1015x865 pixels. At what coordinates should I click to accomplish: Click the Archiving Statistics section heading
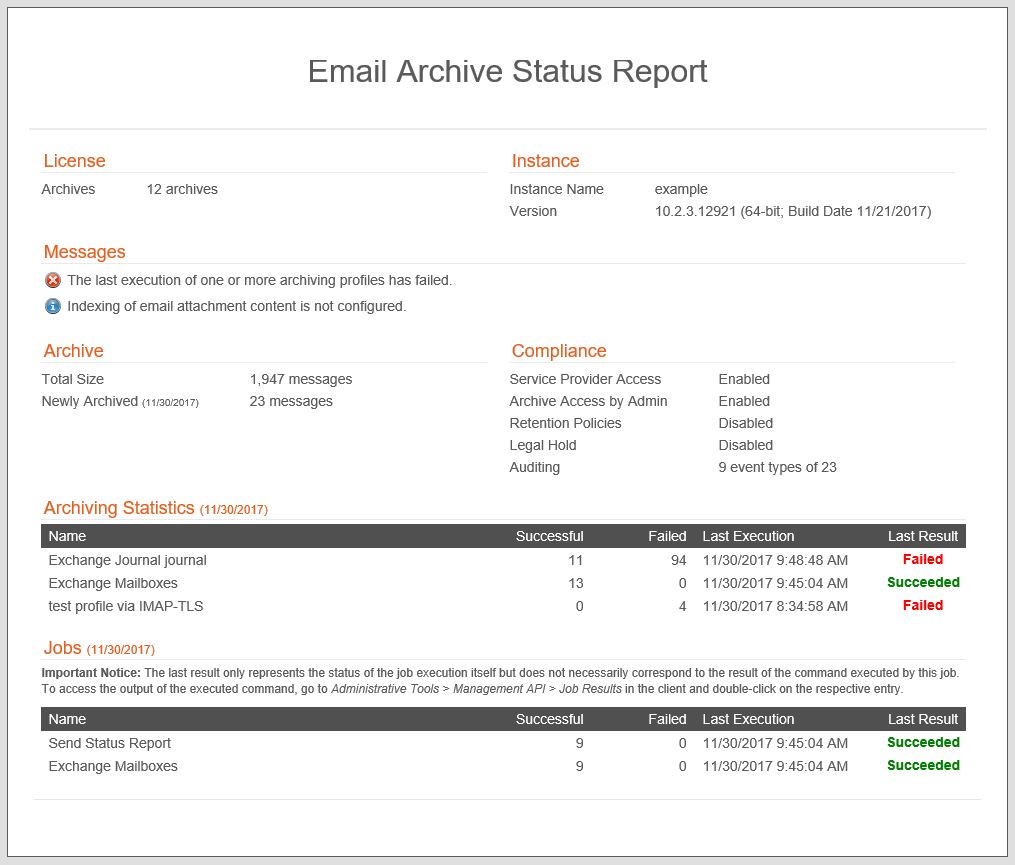coord(119,508)
